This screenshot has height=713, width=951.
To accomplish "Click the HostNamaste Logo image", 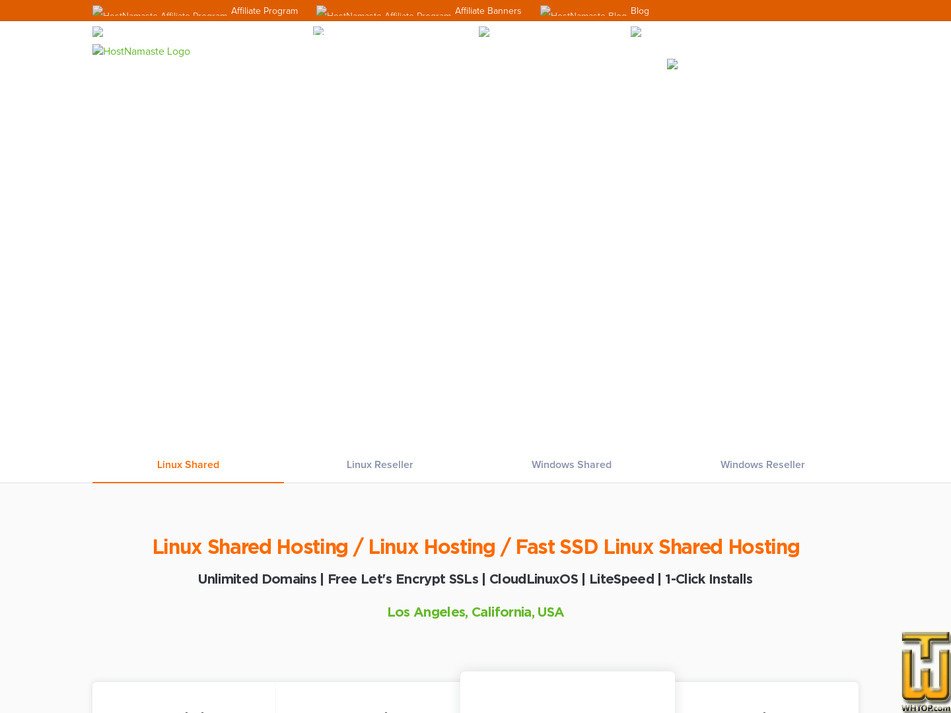I will coord(140,51).
